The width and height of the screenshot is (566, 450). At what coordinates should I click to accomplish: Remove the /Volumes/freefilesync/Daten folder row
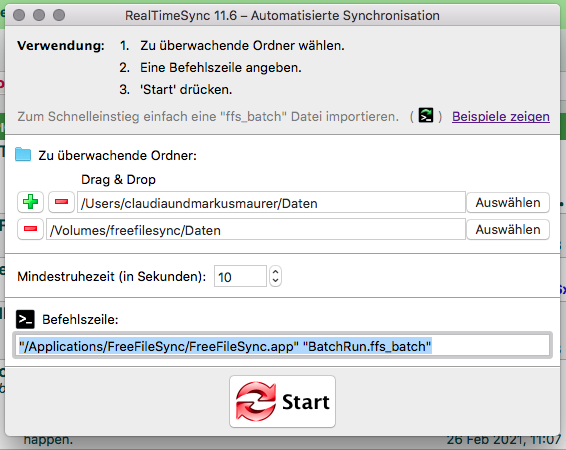[30, 229]
